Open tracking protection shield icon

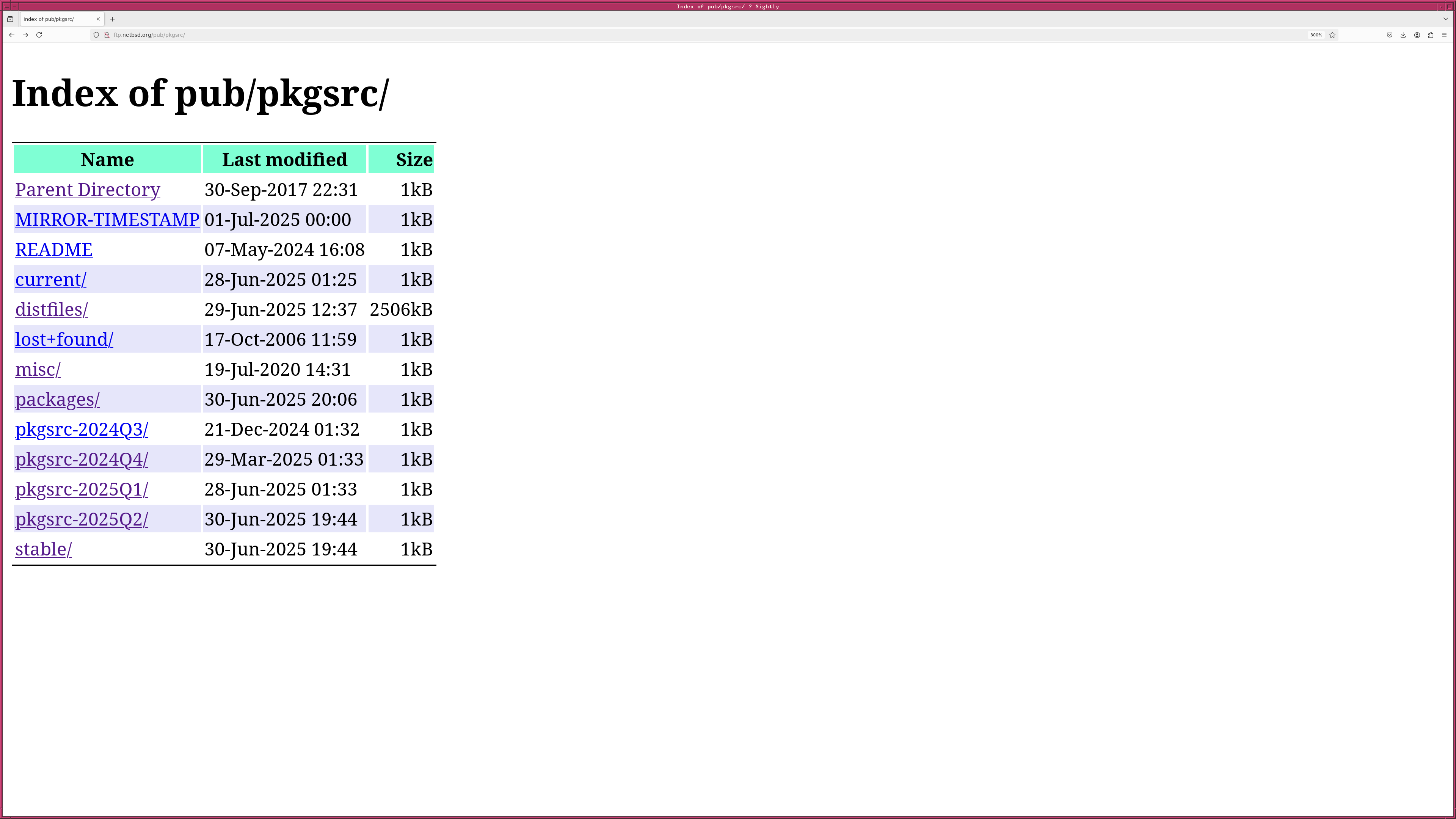(x=96, y=35)
